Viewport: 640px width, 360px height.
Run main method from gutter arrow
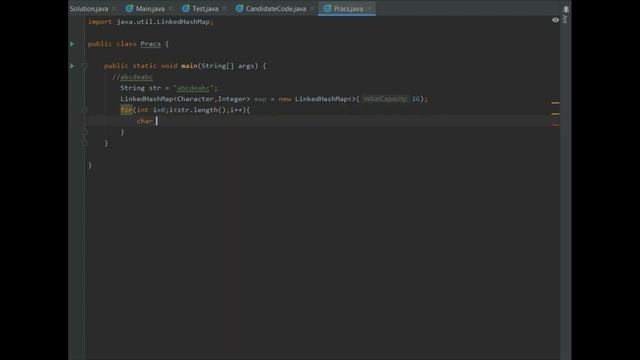click(72, 66)
